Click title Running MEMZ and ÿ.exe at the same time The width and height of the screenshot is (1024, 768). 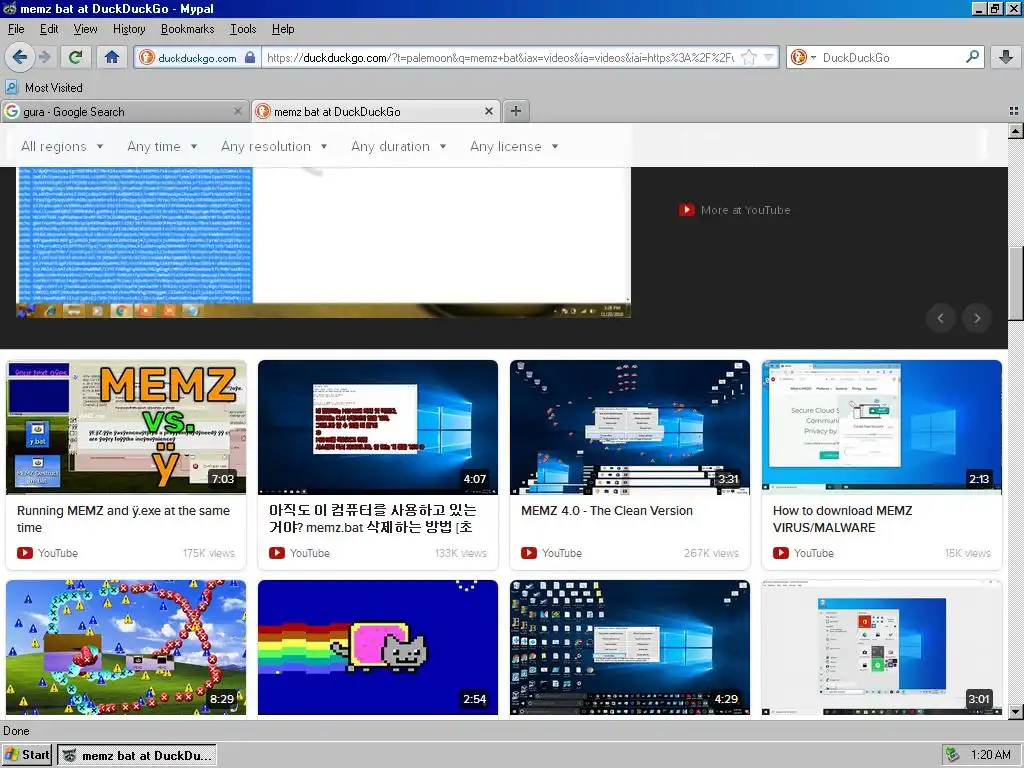tap(123, 519)
